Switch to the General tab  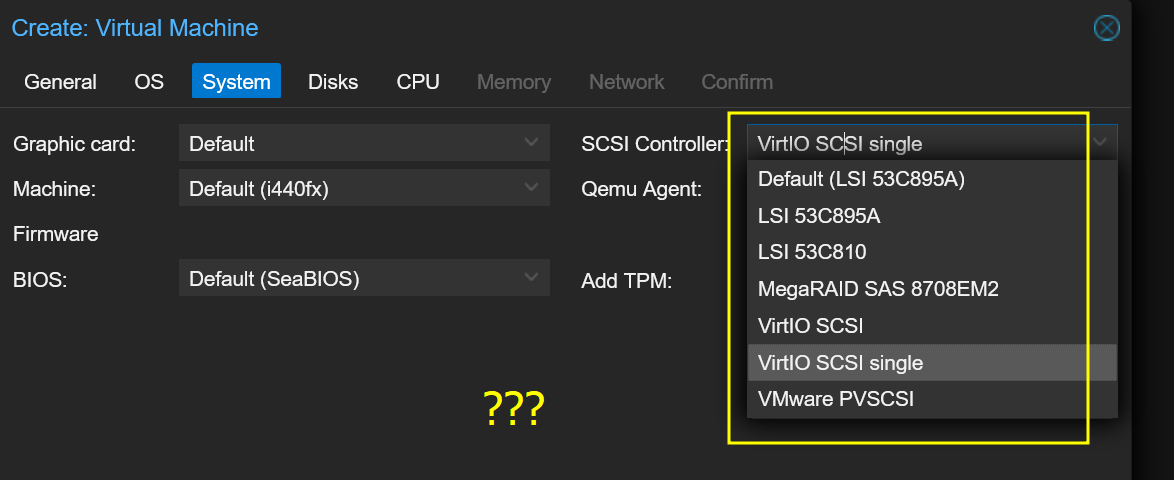pyautogui.click(x=60, y=82)
